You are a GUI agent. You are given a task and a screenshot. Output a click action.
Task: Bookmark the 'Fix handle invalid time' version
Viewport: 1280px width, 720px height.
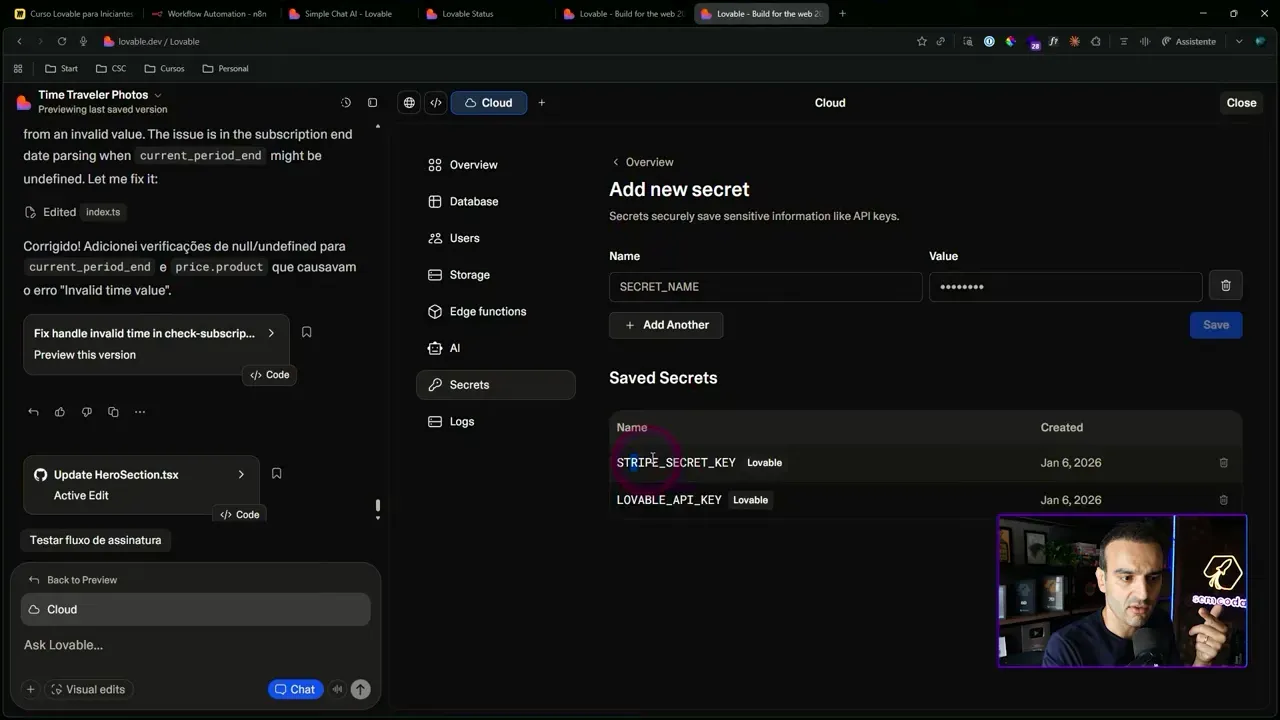pos(306,331)
